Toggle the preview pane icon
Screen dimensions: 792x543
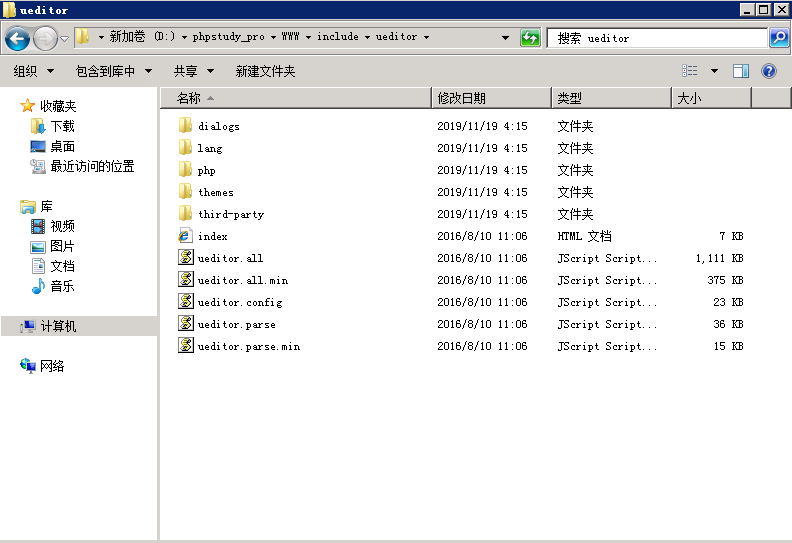741,71
